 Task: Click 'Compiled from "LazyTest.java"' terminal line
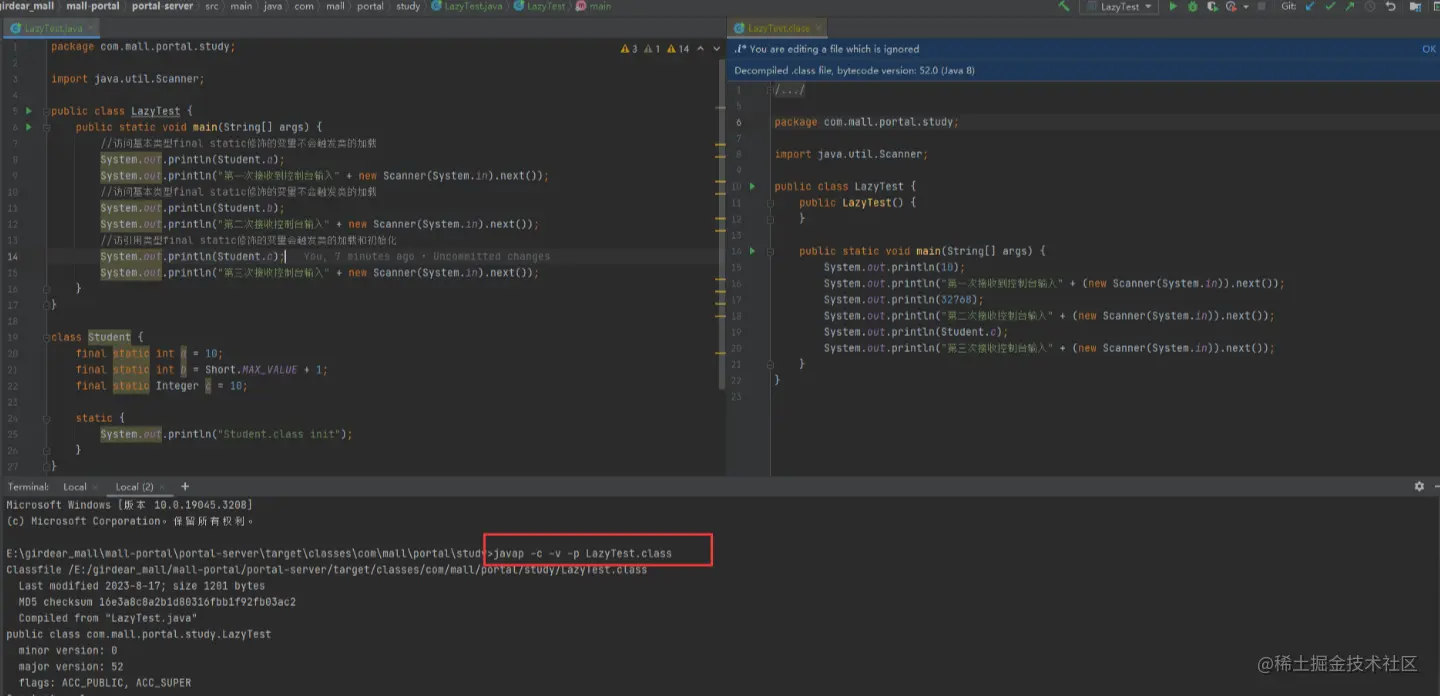click(107, 618)
